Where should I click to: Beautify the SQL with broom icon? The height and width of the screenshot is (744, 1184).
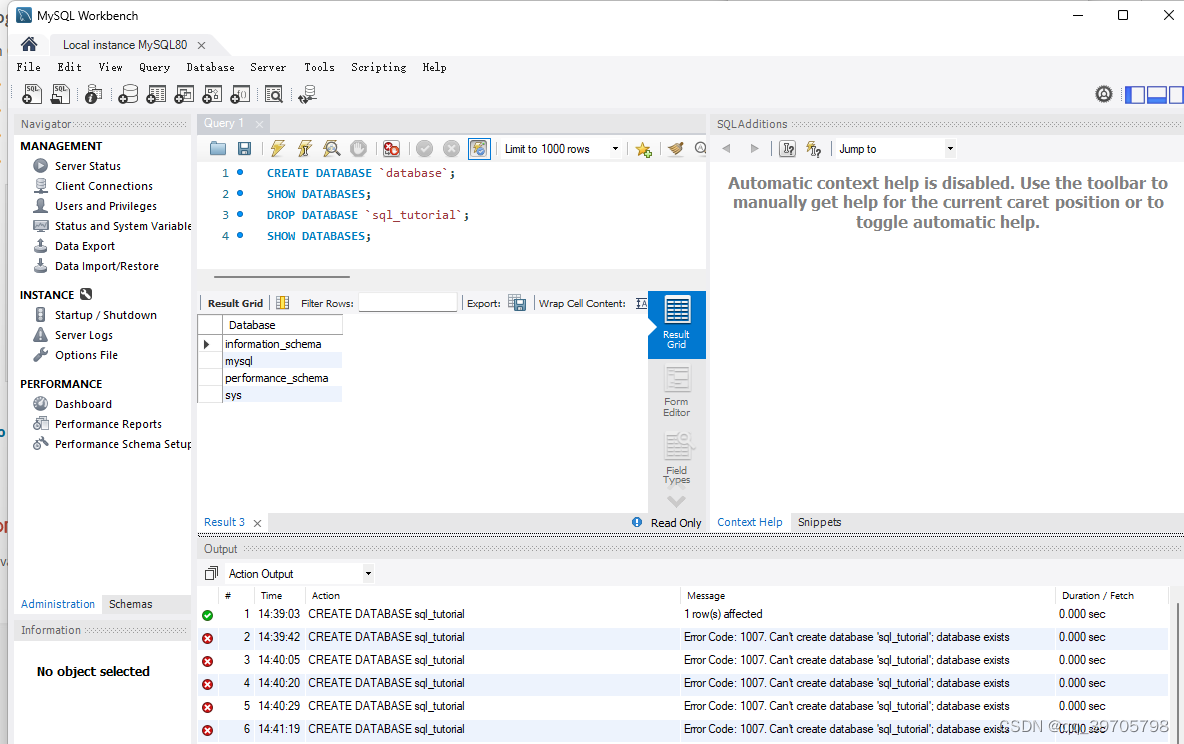pyautogui.click(x=676, y=149)
